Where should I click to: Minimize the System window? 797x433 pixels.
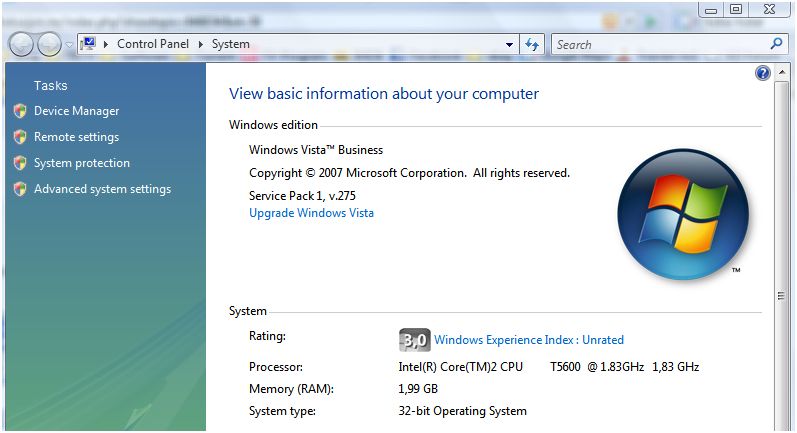[x=711, y=10]
